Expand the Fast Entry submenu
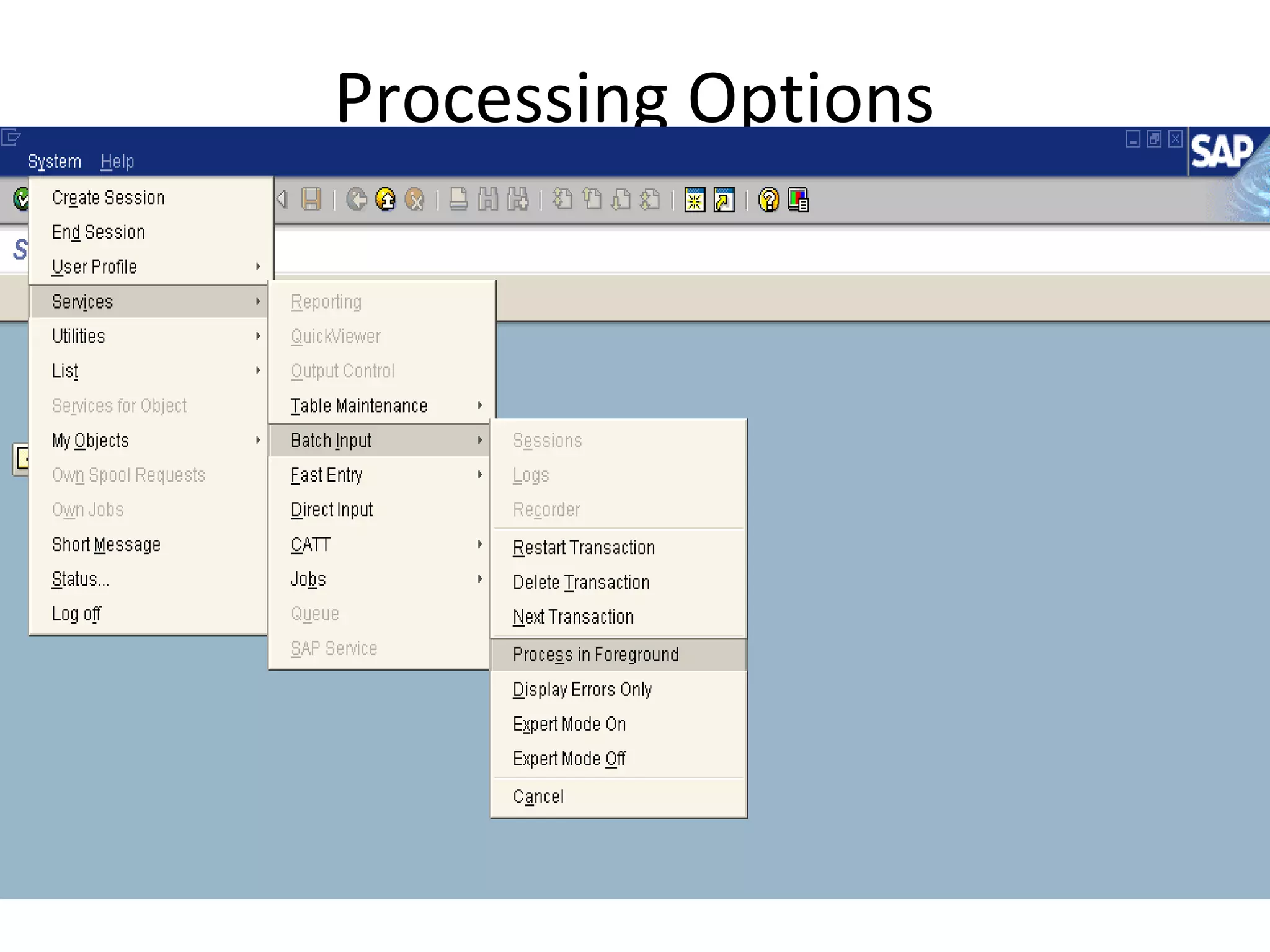Screen dimensions: 1270x952 click(x=380, y=475)
